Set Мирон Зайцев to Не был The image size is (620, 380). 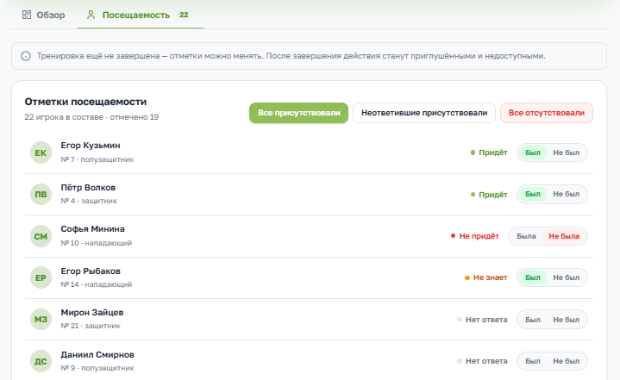tap(566, 320)
